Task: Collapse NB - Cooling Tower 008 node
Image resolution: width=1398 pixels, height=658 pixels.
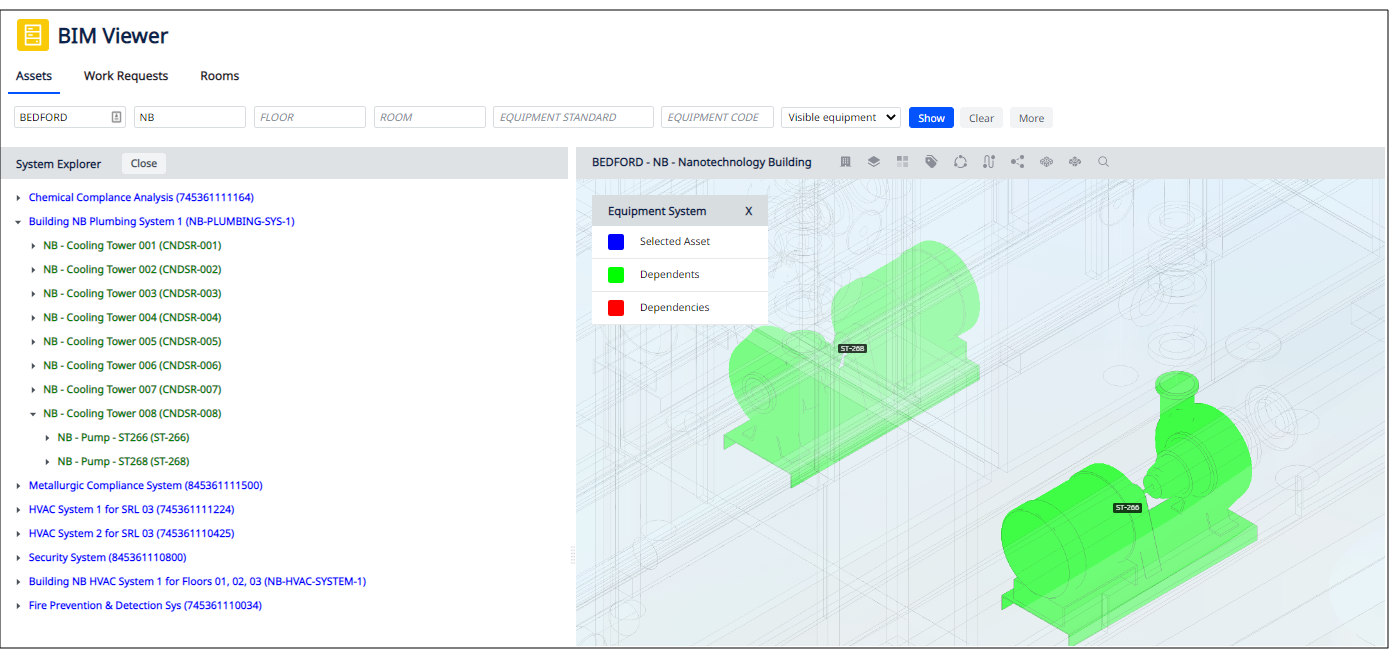Action: [x=33, y=414]
